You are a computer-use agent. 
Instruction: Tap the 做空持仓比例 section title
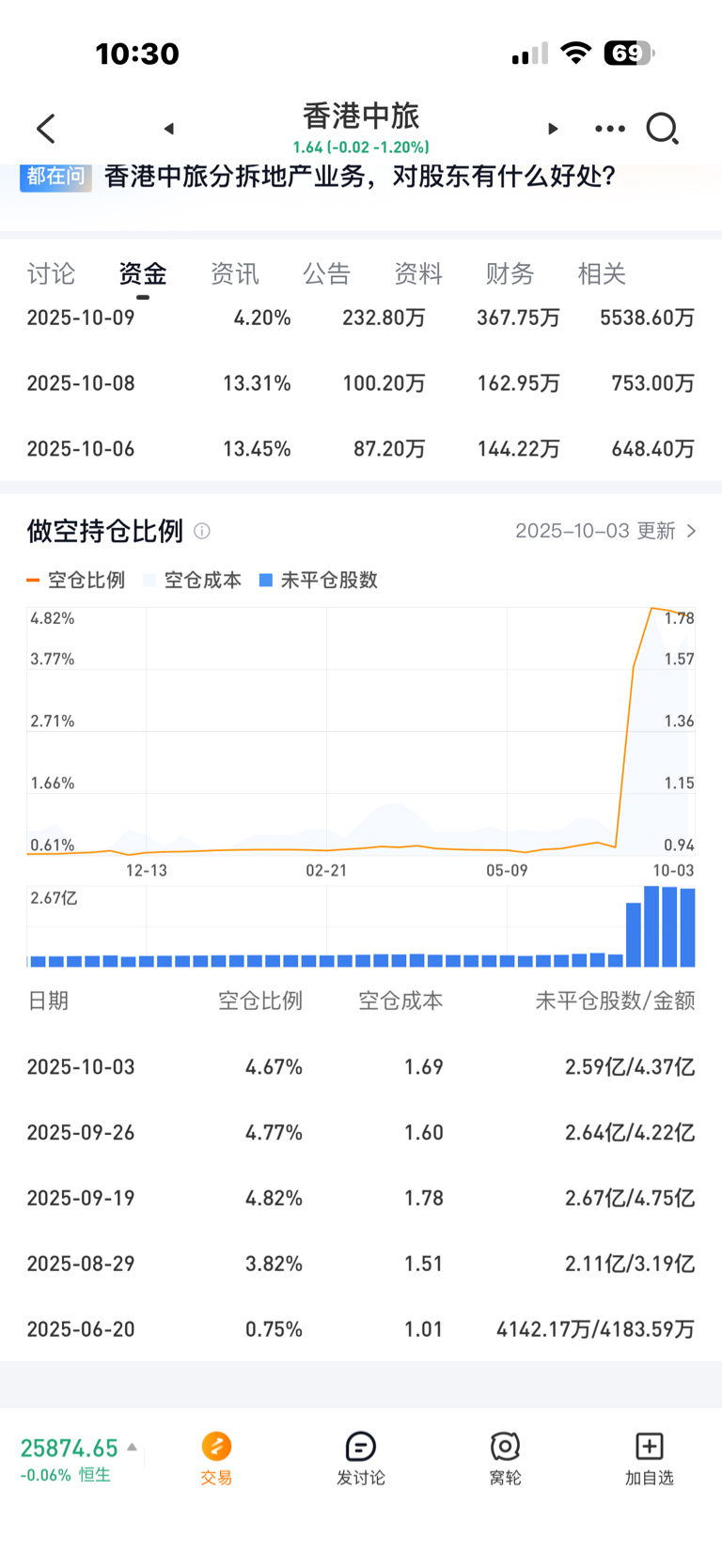point(105,531)
